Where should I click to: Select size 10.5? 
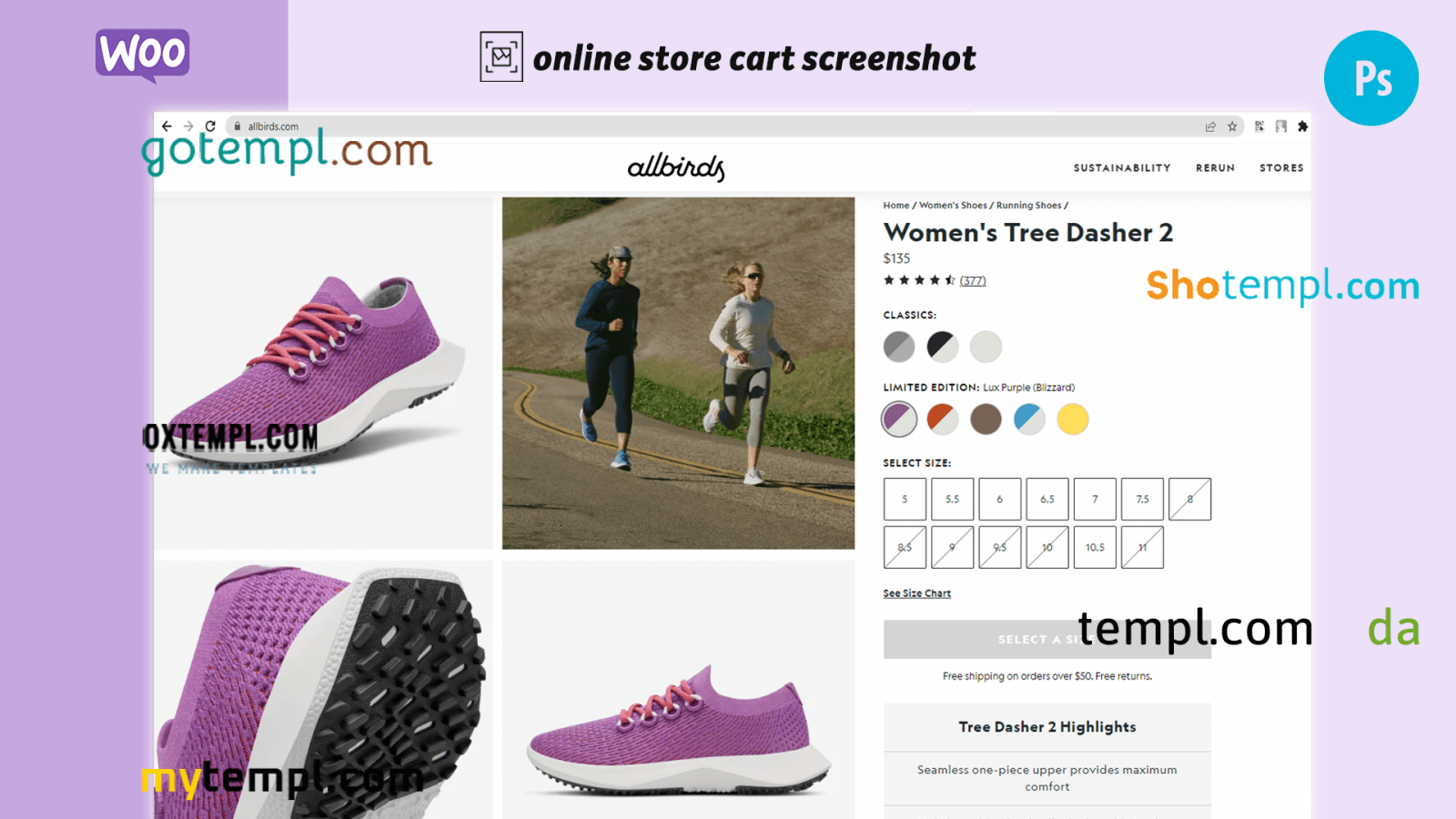coord(1095,548)
